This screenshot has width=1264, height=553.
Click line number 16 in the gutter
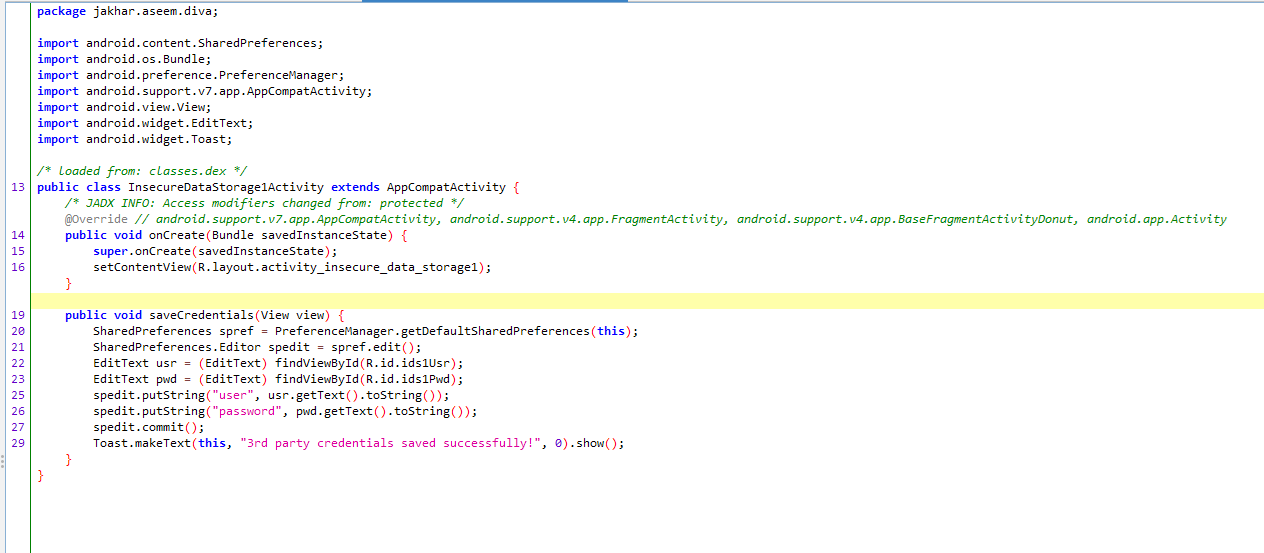click(x=19, y=267)
